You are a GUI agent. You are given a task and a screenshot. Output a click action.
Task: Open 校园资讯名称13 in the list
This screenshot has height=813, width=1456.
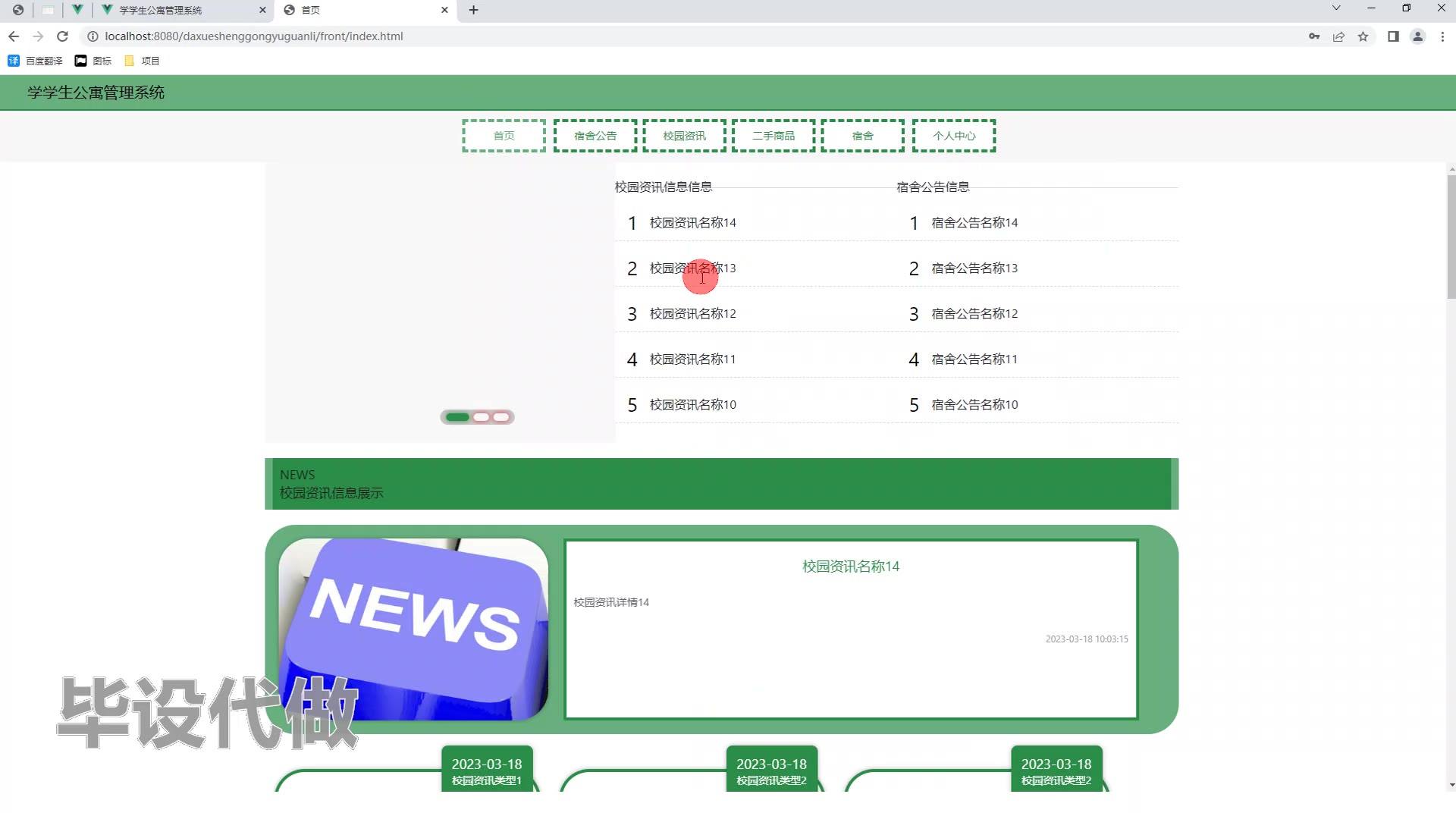[692, 268]
